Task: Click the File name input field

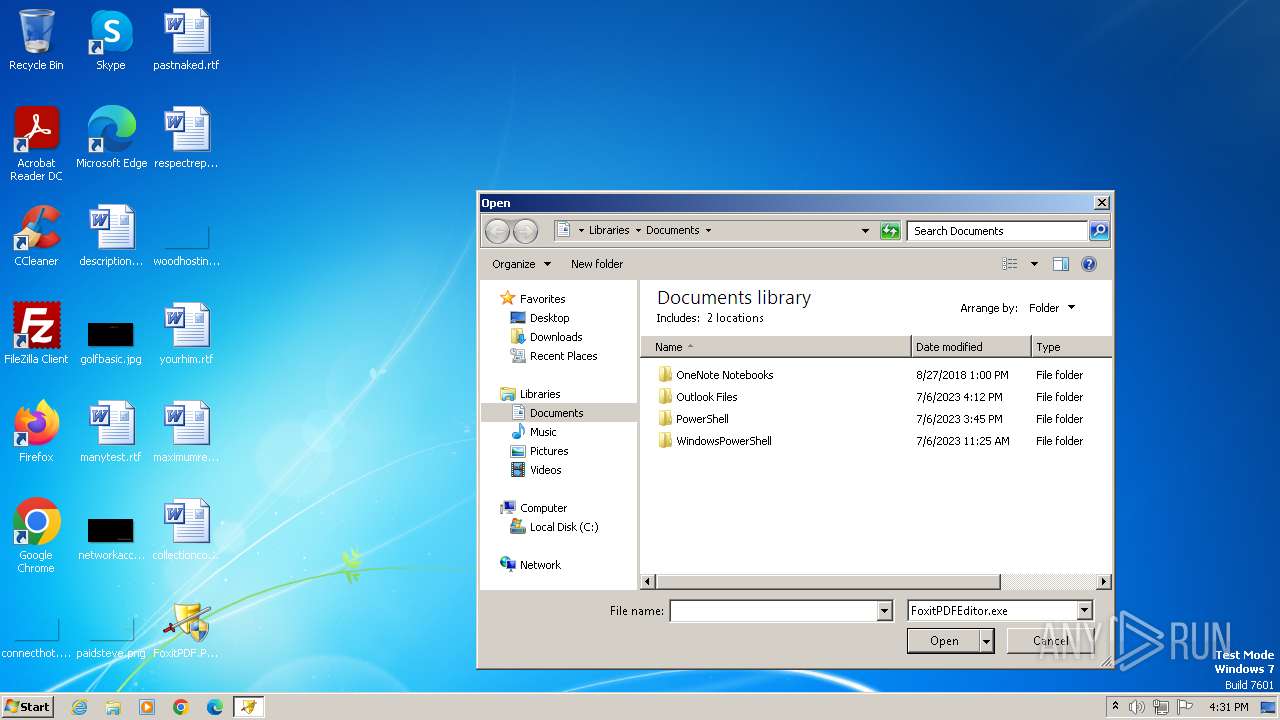Action: (x=773, y=610)
